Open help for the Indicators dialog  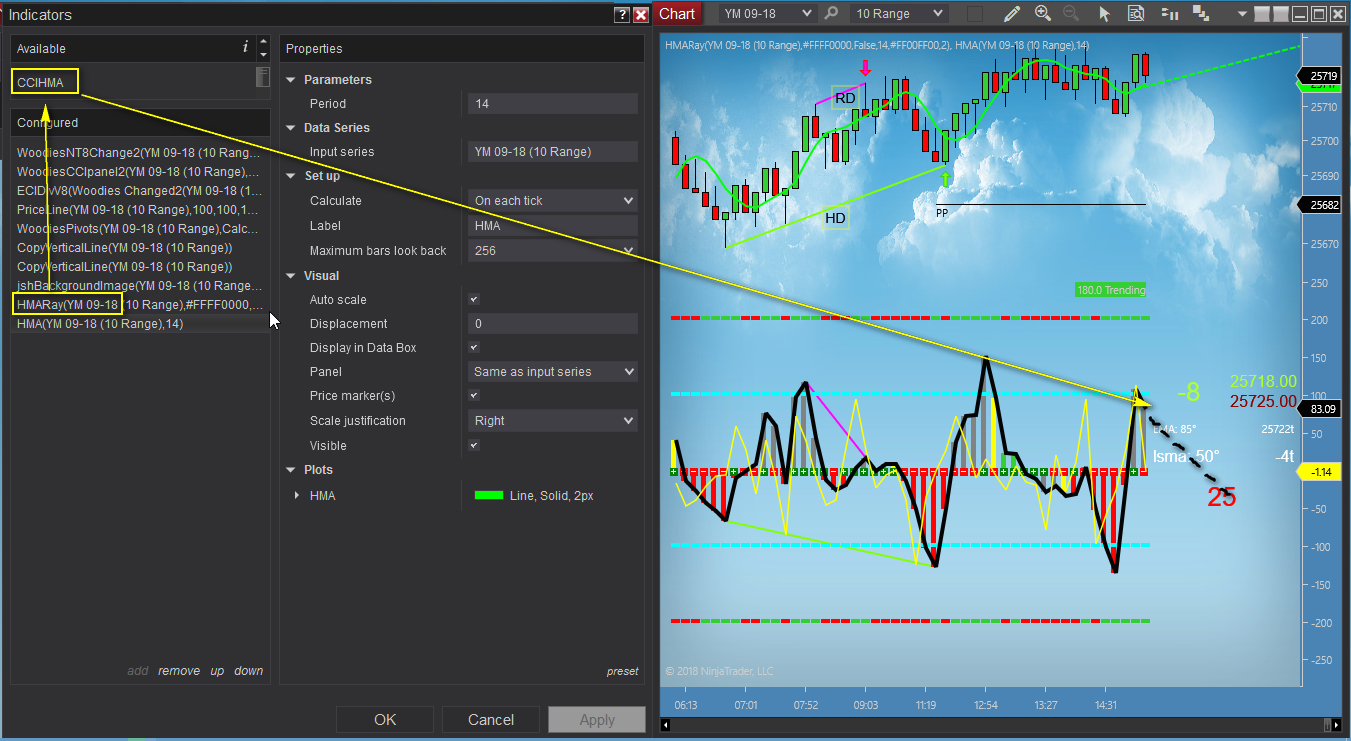(622, 15)
